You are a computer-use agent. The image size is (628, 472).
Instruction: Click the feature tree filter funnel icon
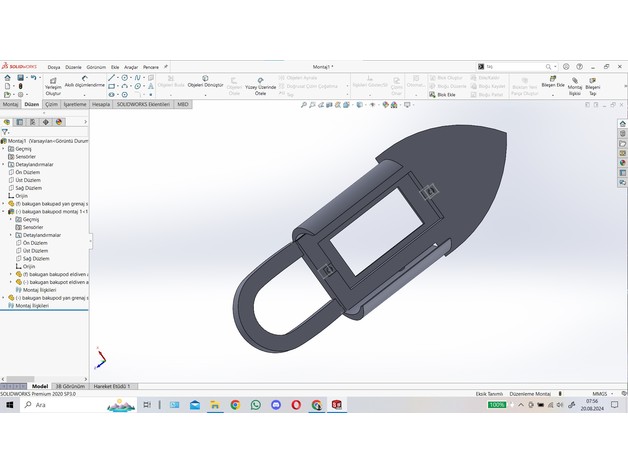(6, 132)
